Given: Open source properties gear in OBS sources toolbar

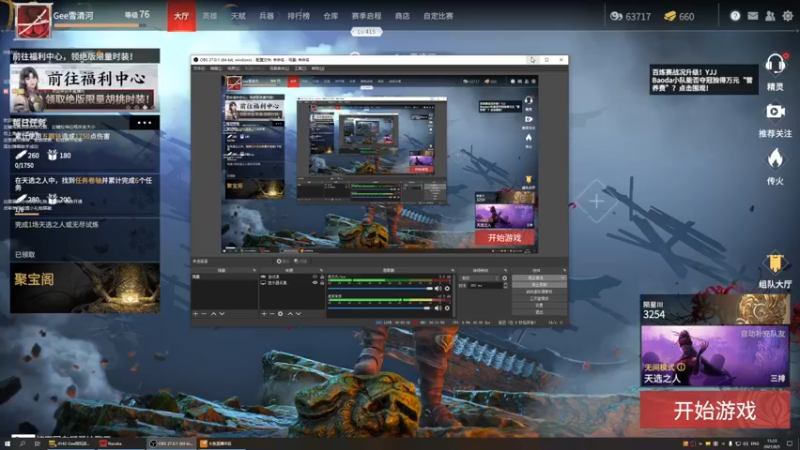Looking at the screenshot, I should pos(280,314).
